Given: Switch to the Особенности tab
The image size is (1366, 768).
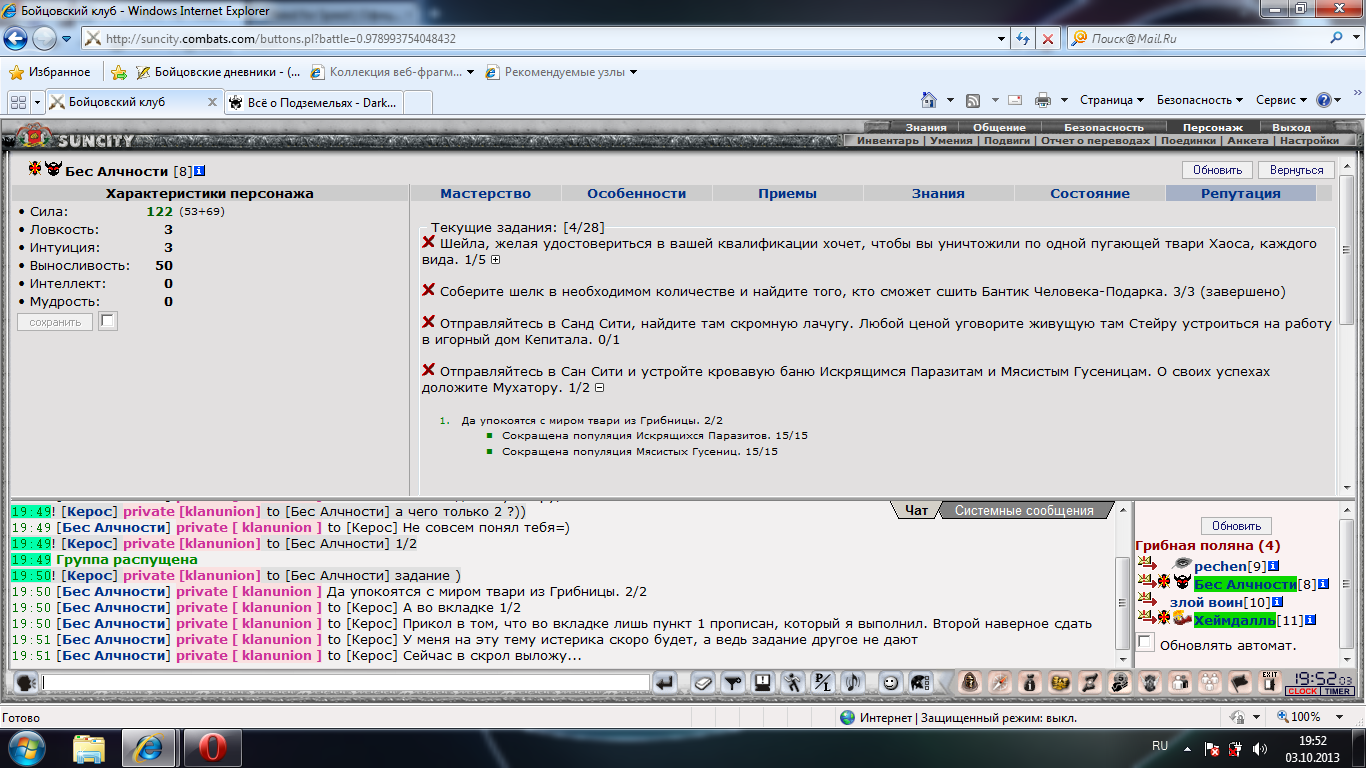Looking at the screenshot, I should 636,193.
